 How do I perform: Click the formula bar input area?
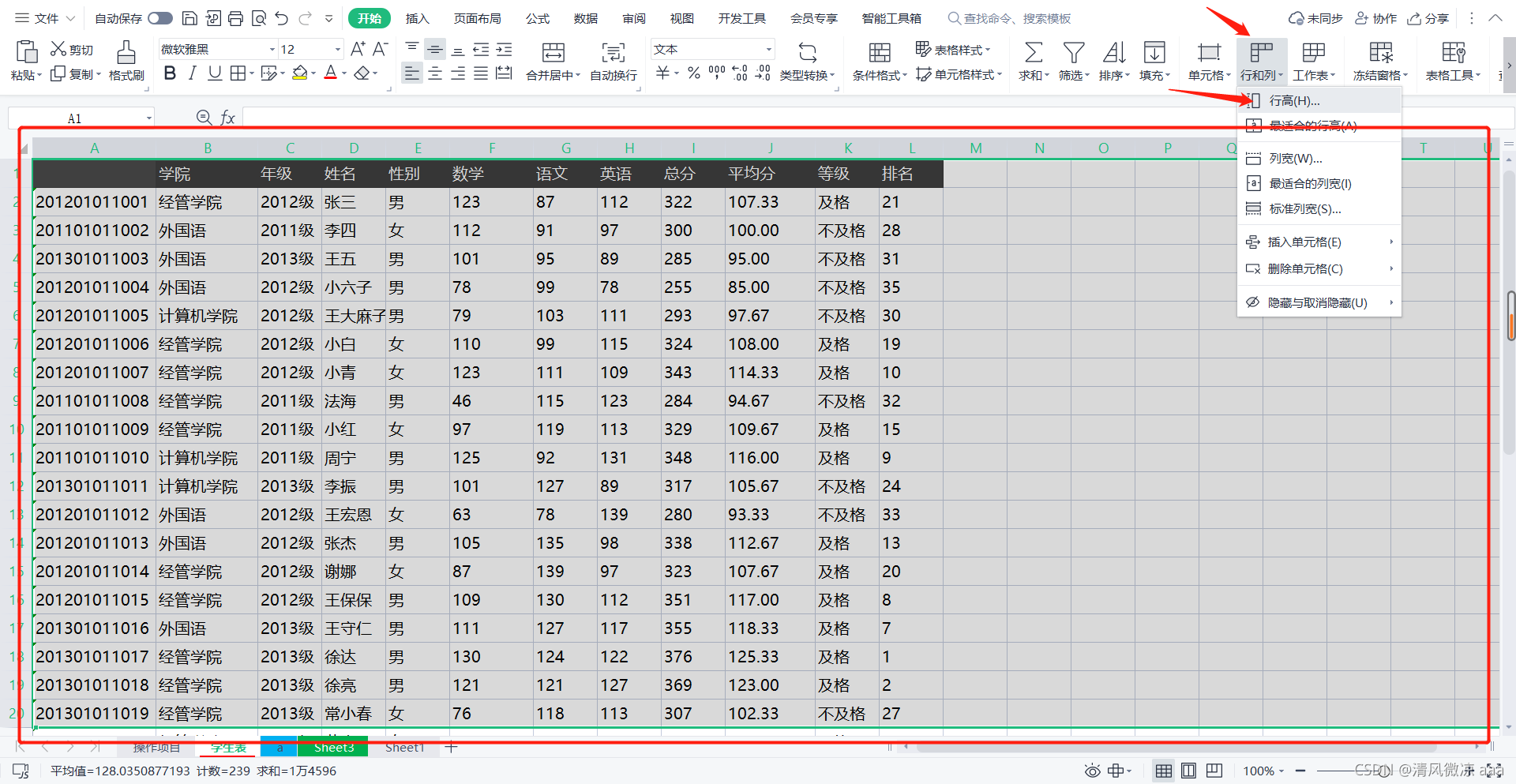(878, 118)
